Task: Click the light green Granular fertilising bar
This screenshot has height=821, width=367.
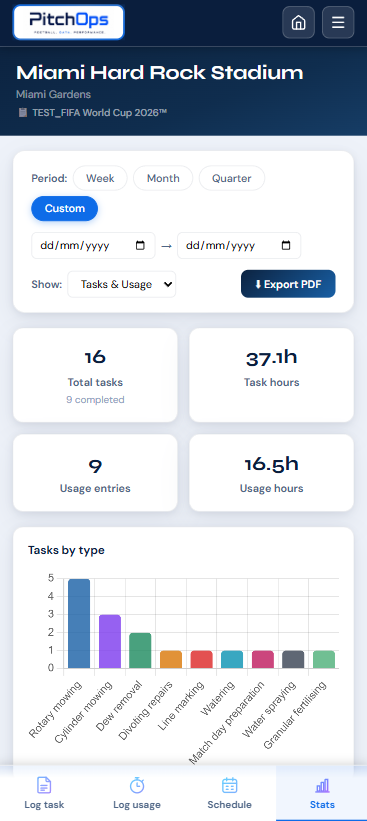Action: [324, 659]
